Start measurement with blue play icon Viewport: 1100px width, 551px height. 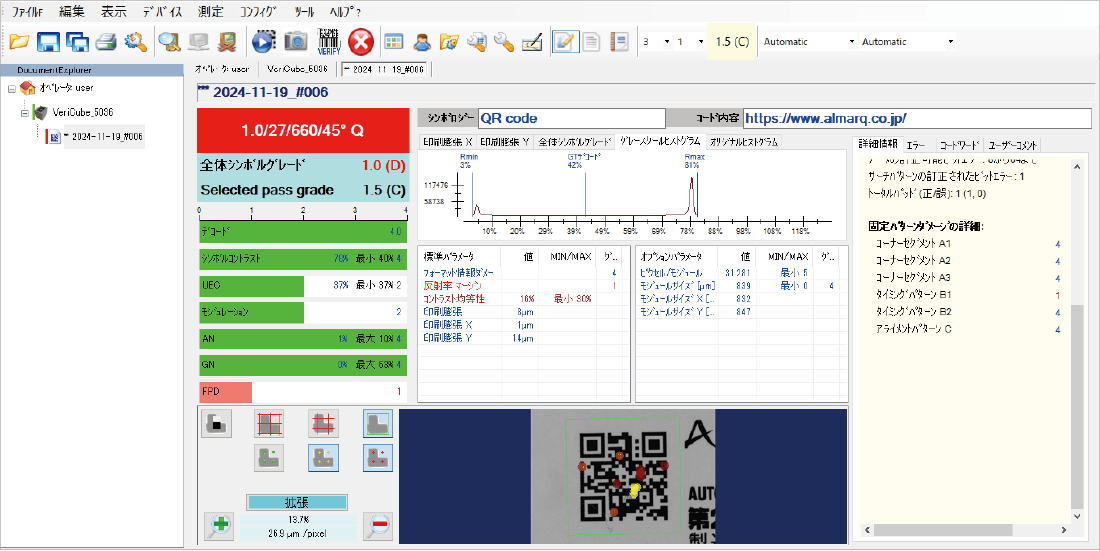pyautogui.click(x=264, y=42)
